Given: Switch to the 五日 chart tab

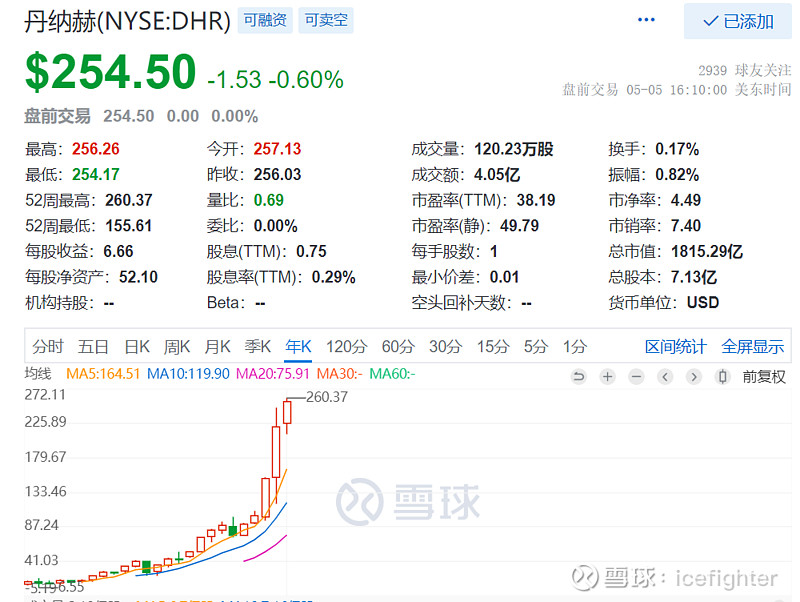Looking at the screenshot, I should pos(93,346).
